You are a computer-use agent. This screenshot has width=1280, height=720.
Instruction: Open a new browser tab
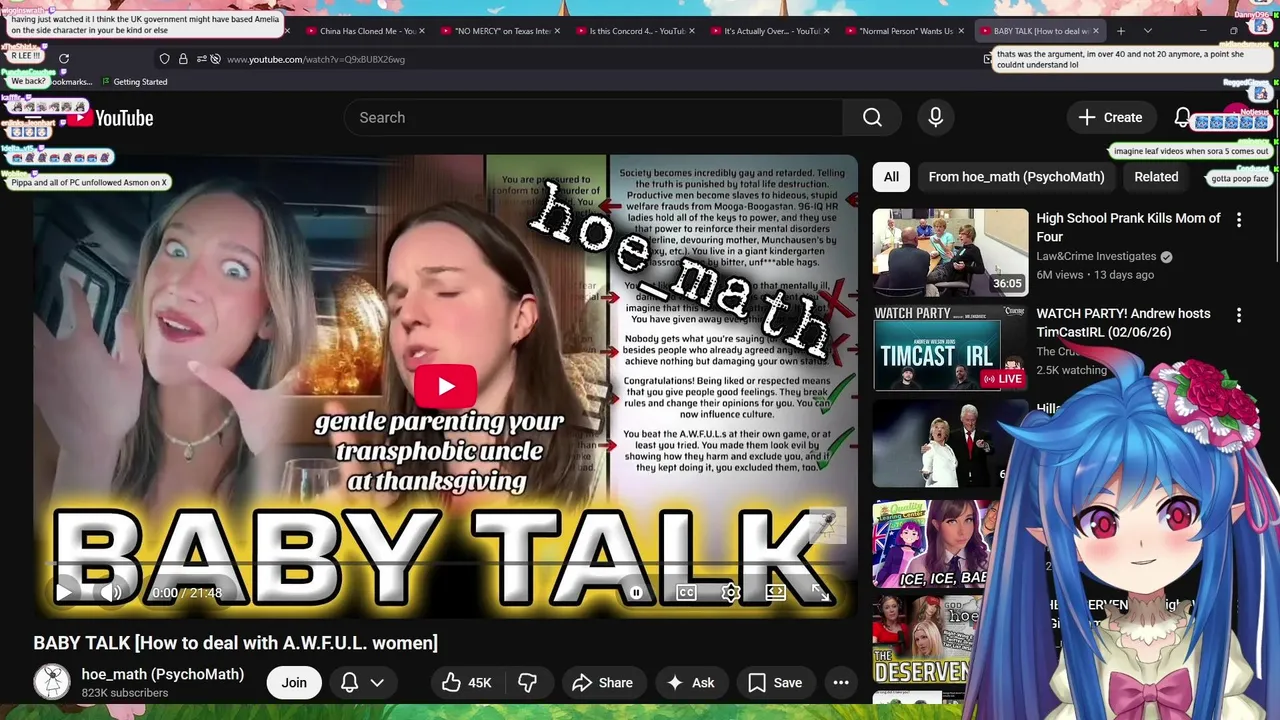1121,31
